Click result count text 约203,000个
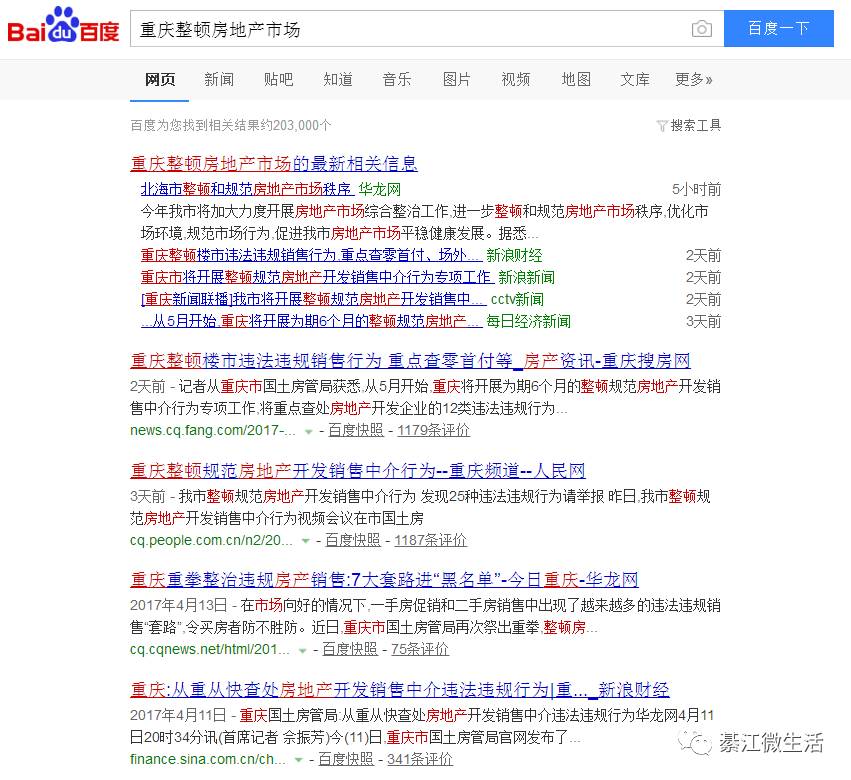Image resolution: width=851 pixels, height=780 pixels. (296, 126)
